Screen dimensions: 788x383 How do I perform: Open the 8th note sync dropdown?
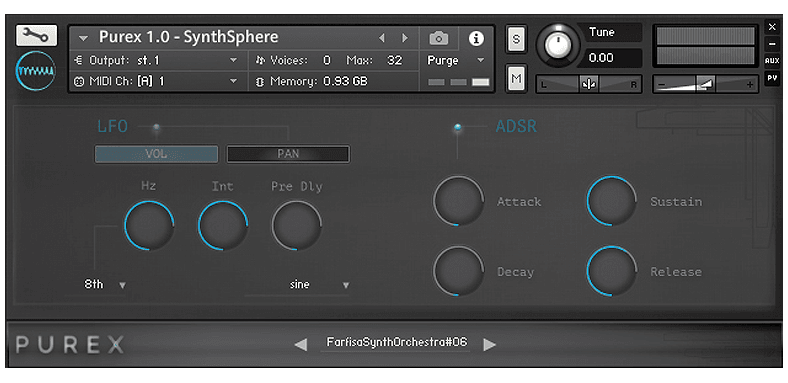point(105,284)
